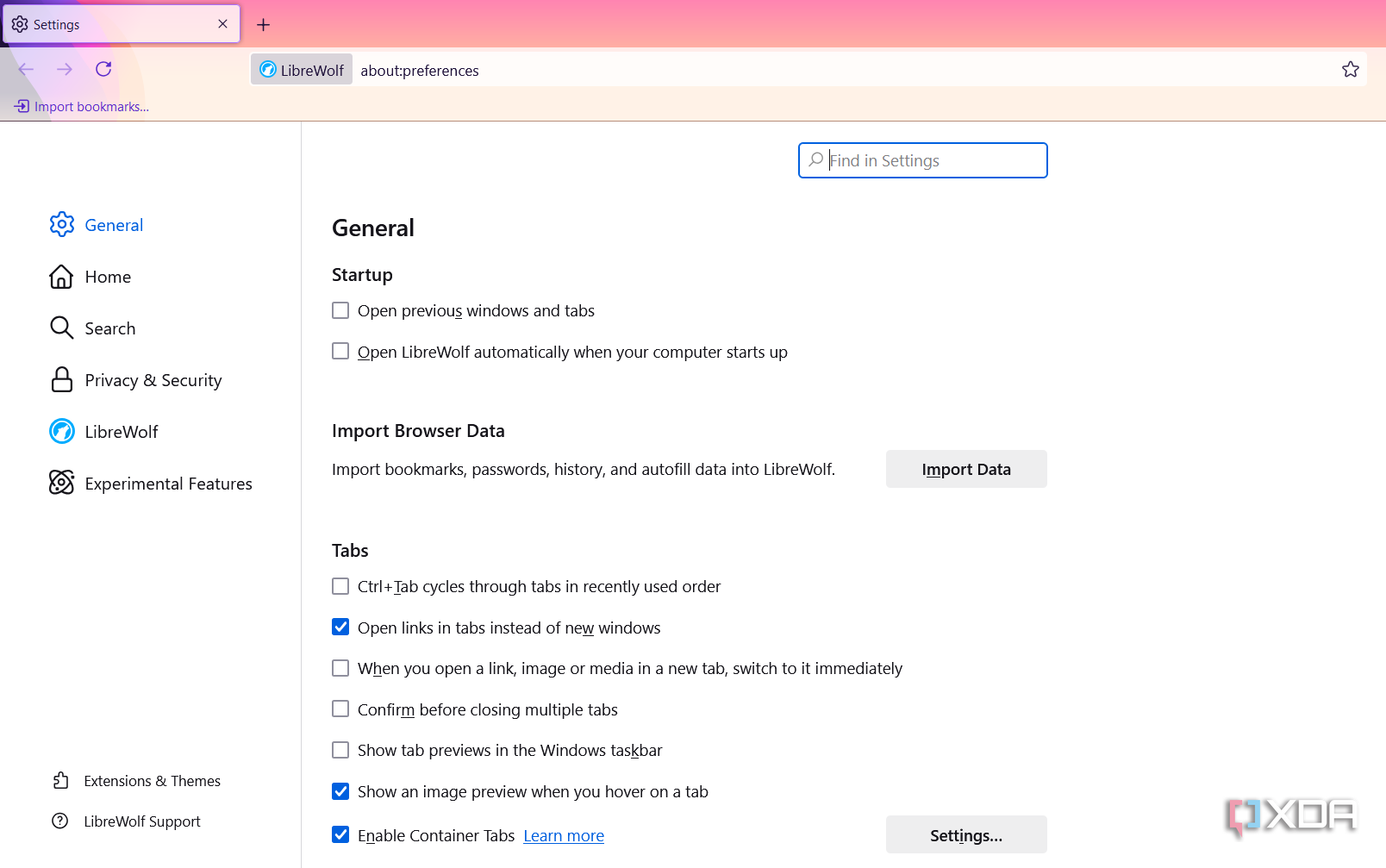Enable Open previous windows and tabs

pyautogui.click(x=340, y=310)
